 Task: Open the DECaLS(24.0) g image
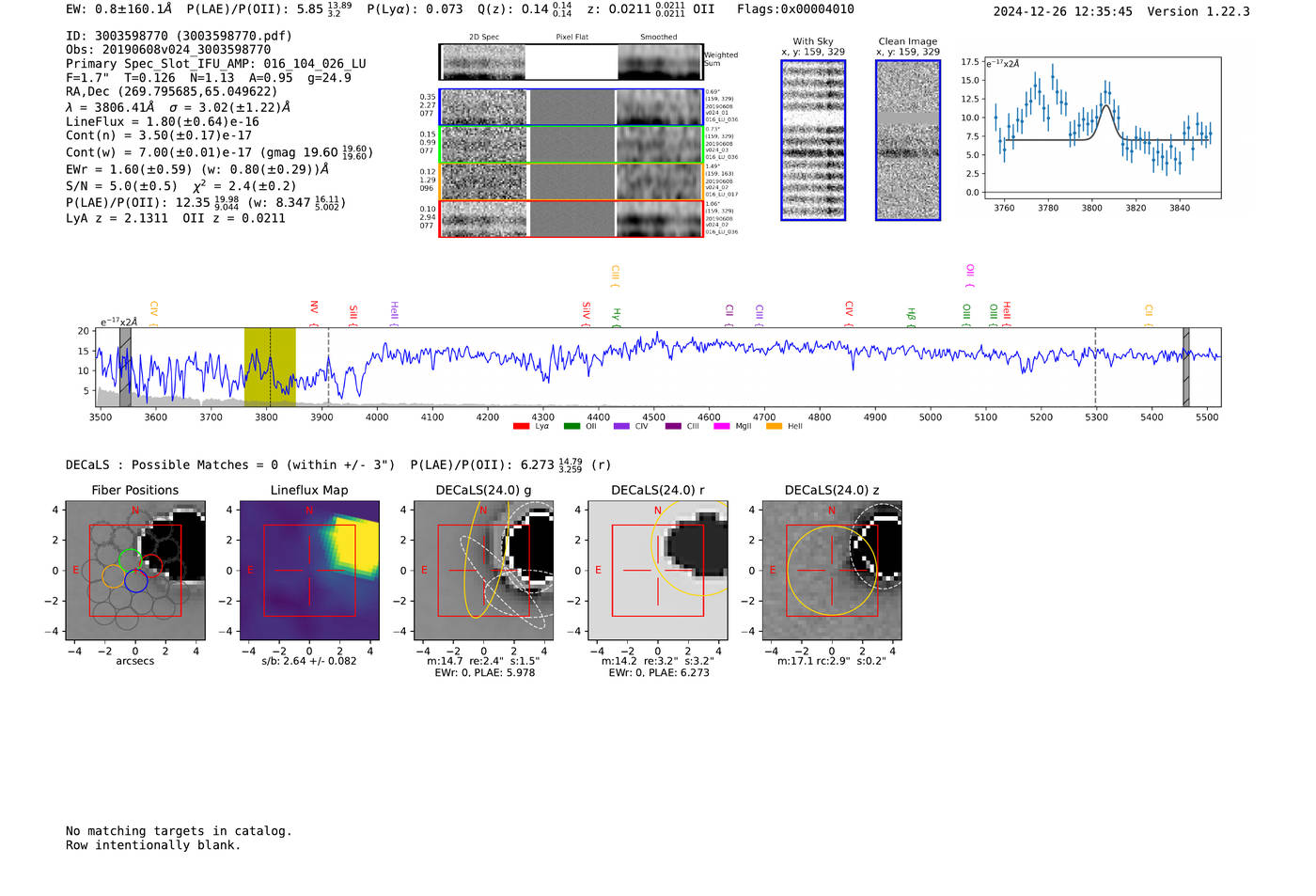483,571
